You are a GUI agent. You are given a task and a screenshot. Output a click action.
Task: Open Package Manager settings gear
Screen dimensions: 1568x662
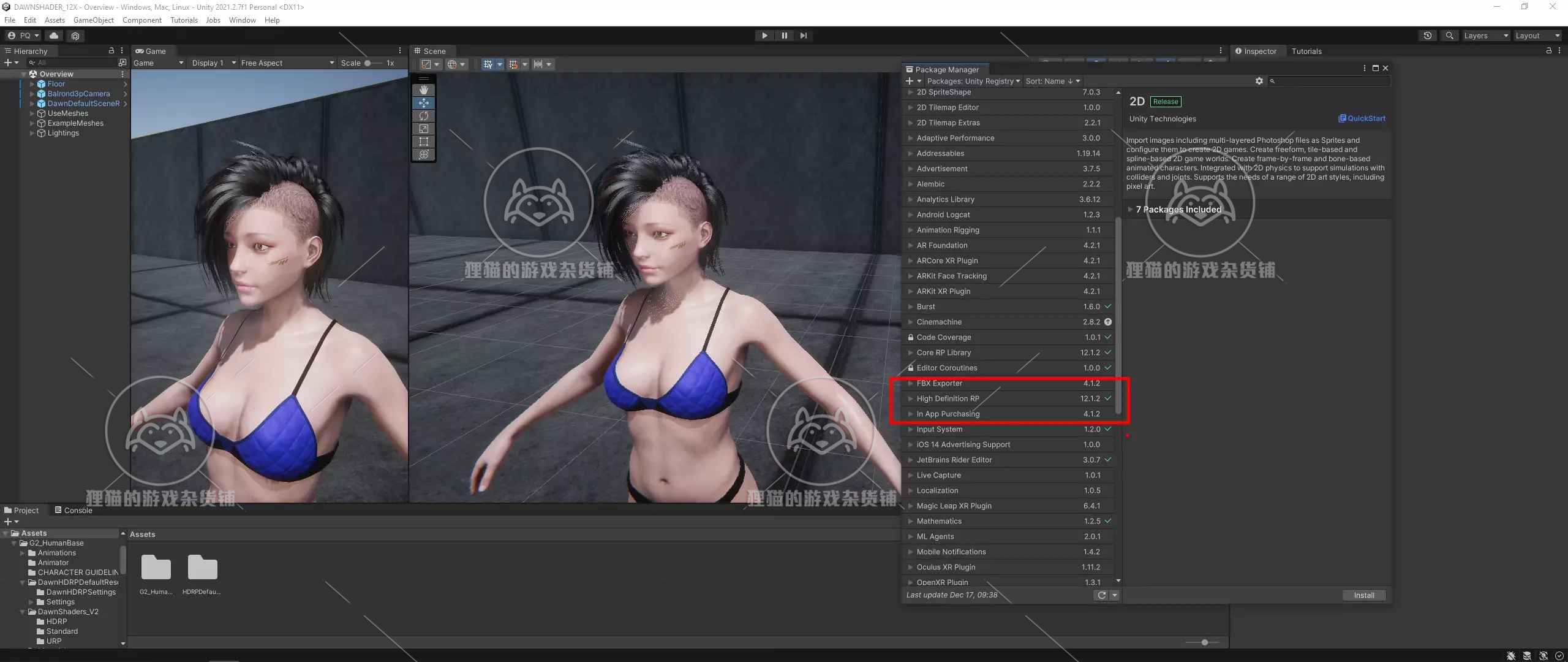[x=1259, y=81]
